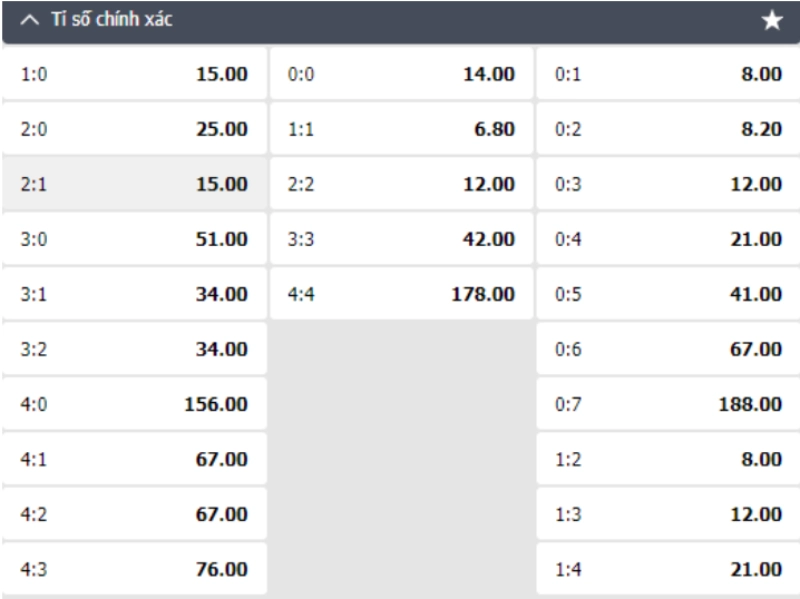Pick the 3:2 score at 34.00
Image resolution: width=800 pixels, height=599 pixels.
[x=134, y=349]
